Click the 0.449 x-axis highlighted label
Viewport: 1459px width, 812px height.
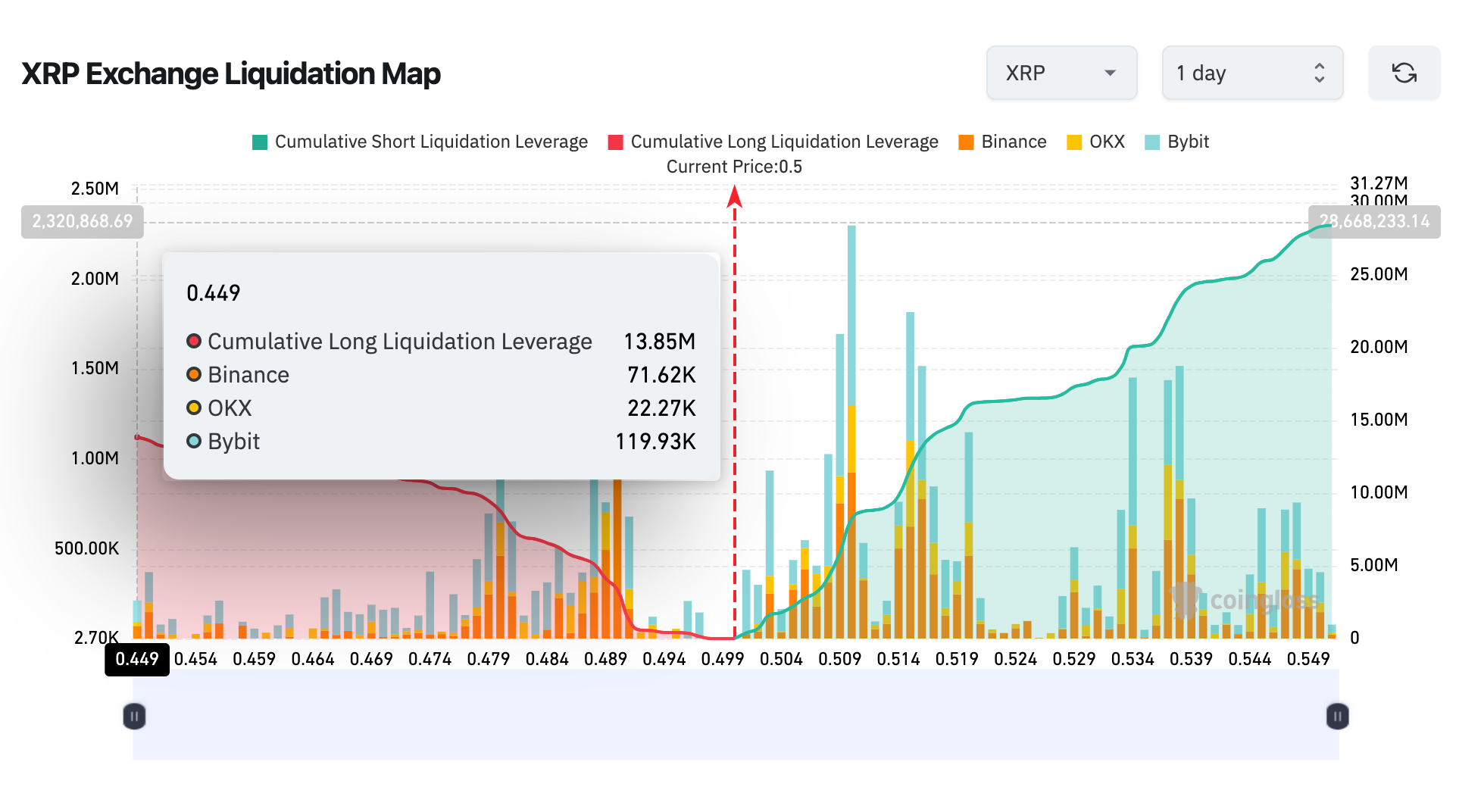click(137, 659)
